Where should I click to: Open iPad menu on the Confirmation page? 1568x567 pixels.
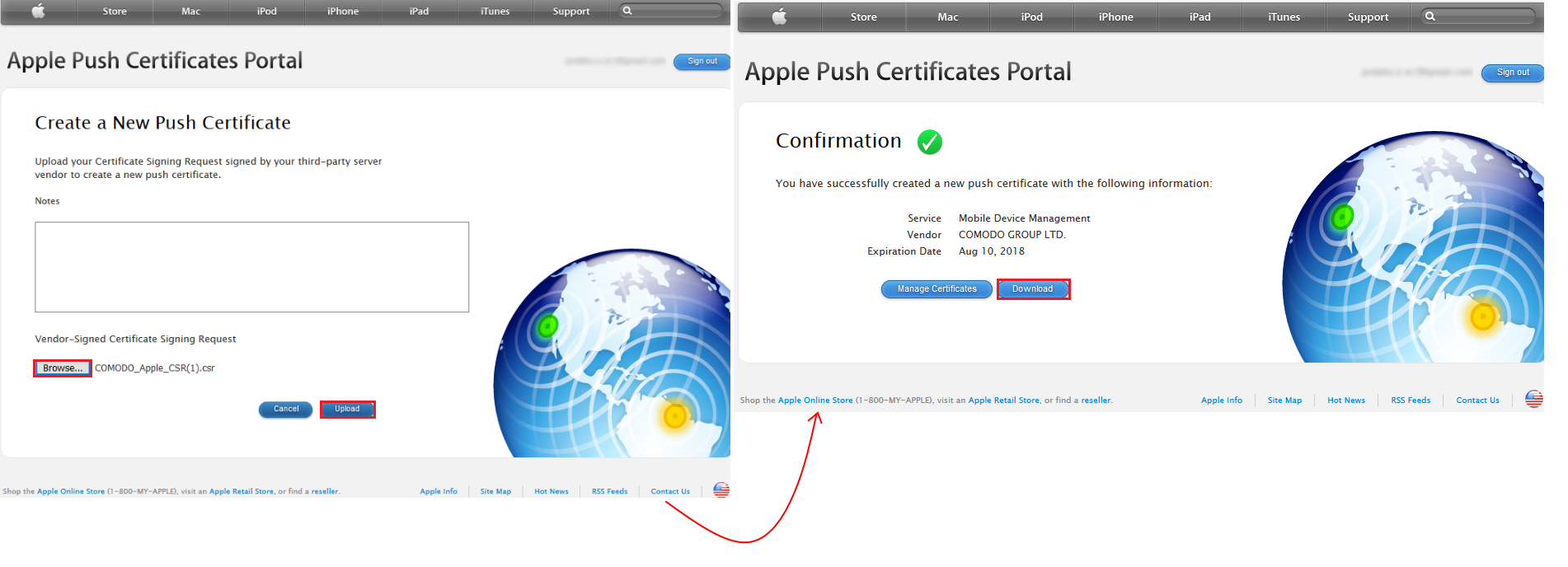(x=1200, y=17)
